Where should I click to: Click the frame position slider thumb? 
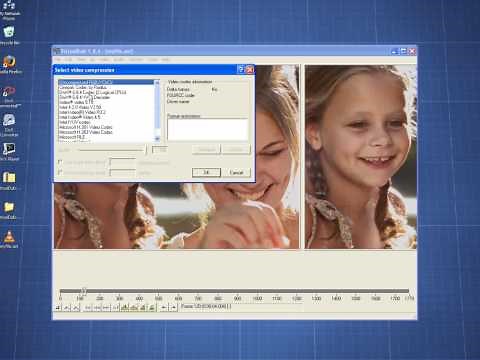click(x=84, y=291)
